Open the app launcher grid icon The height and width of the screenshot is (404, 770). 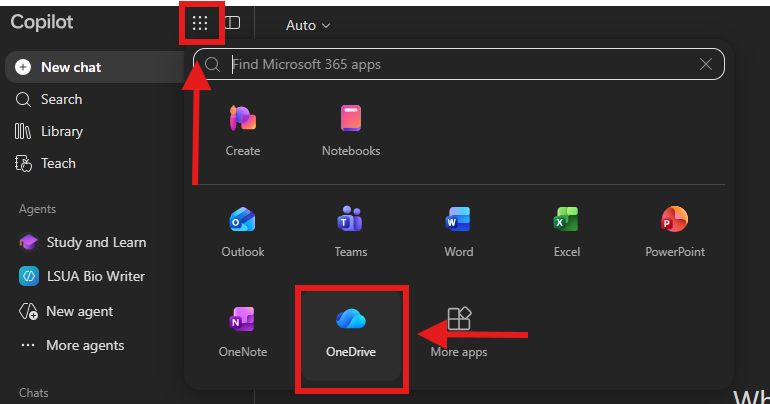pos(200,23)
